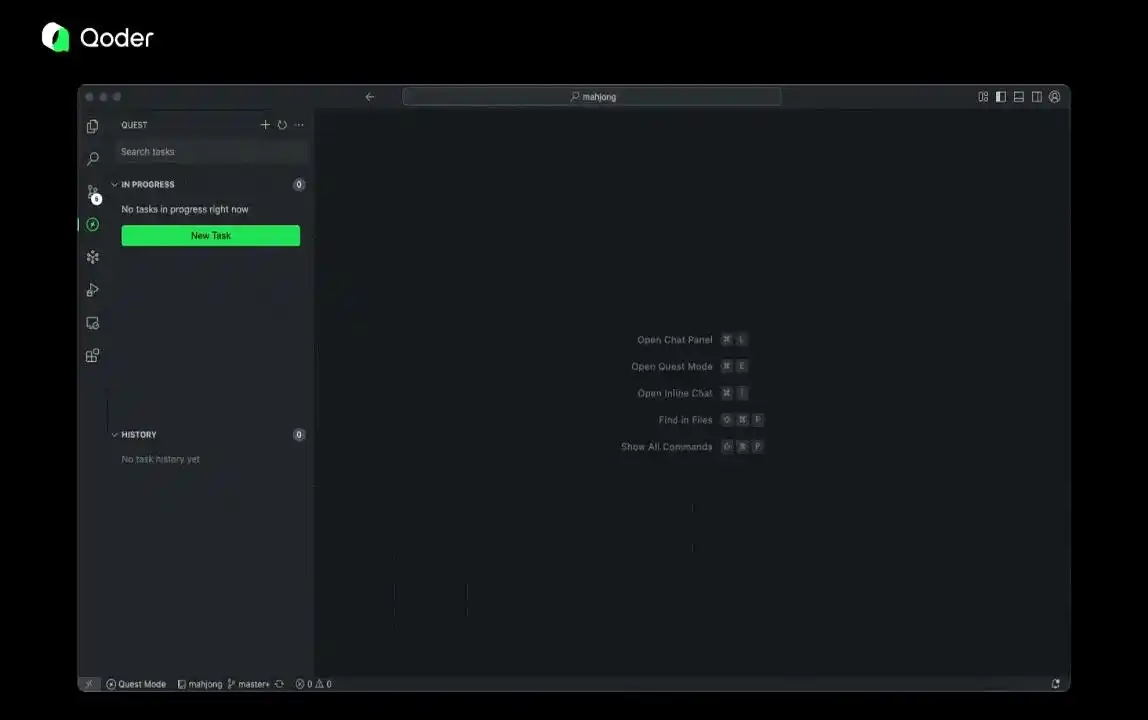Open the Source Control view
1148x720 pixels.
click(93, 192)
